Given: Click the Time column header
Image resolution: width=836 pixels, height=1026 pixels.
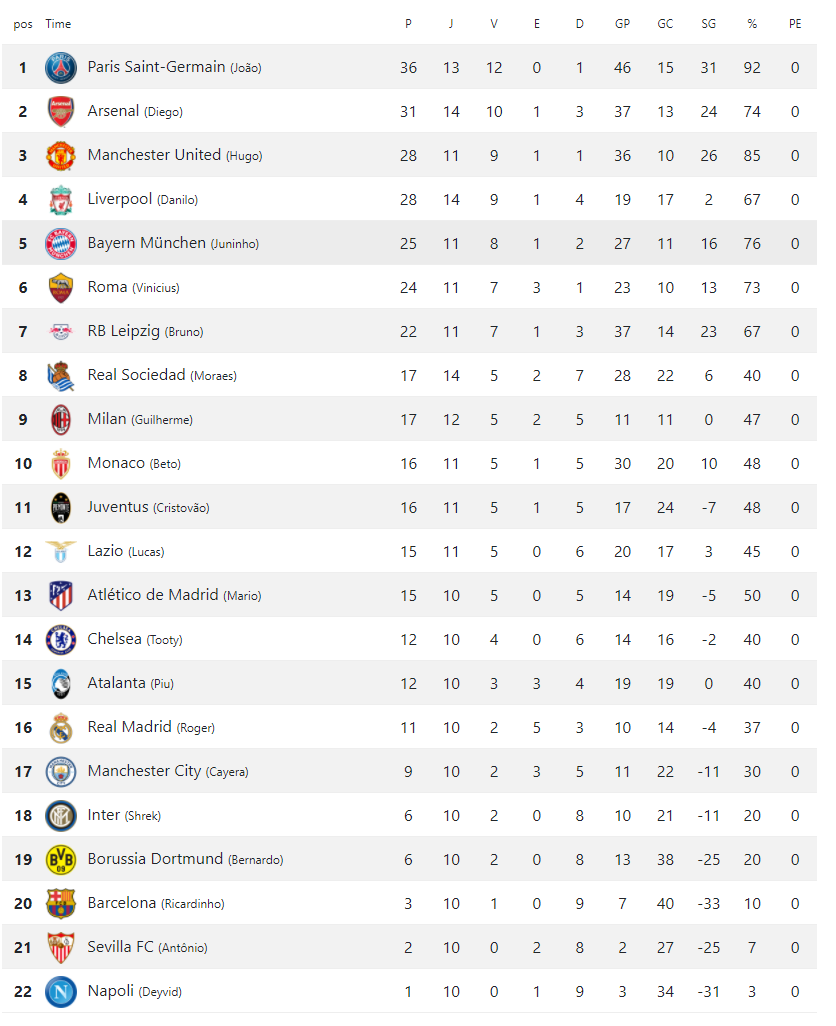Looking at the screenshot, I should (x=58, y=24).
